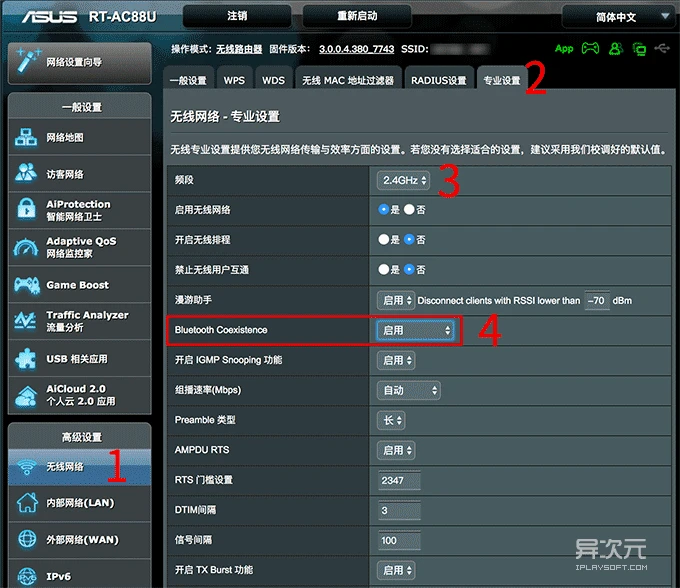Viewport: 680px width, 588px height.
Task: Click the RTS threshold (RTS 门槛设置) field 2347
Action: [x=399, y=480]
